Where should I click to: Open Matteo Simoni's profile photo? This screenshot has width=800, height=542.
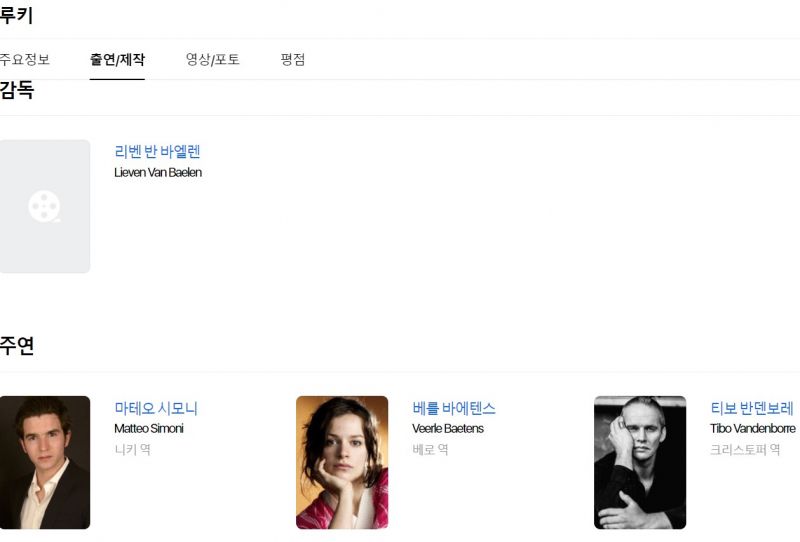[45, 462]
